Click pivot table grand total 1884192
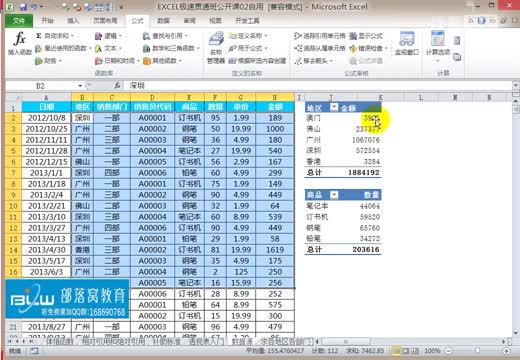This screenshot has width=520, height=360. coord(363,172)
